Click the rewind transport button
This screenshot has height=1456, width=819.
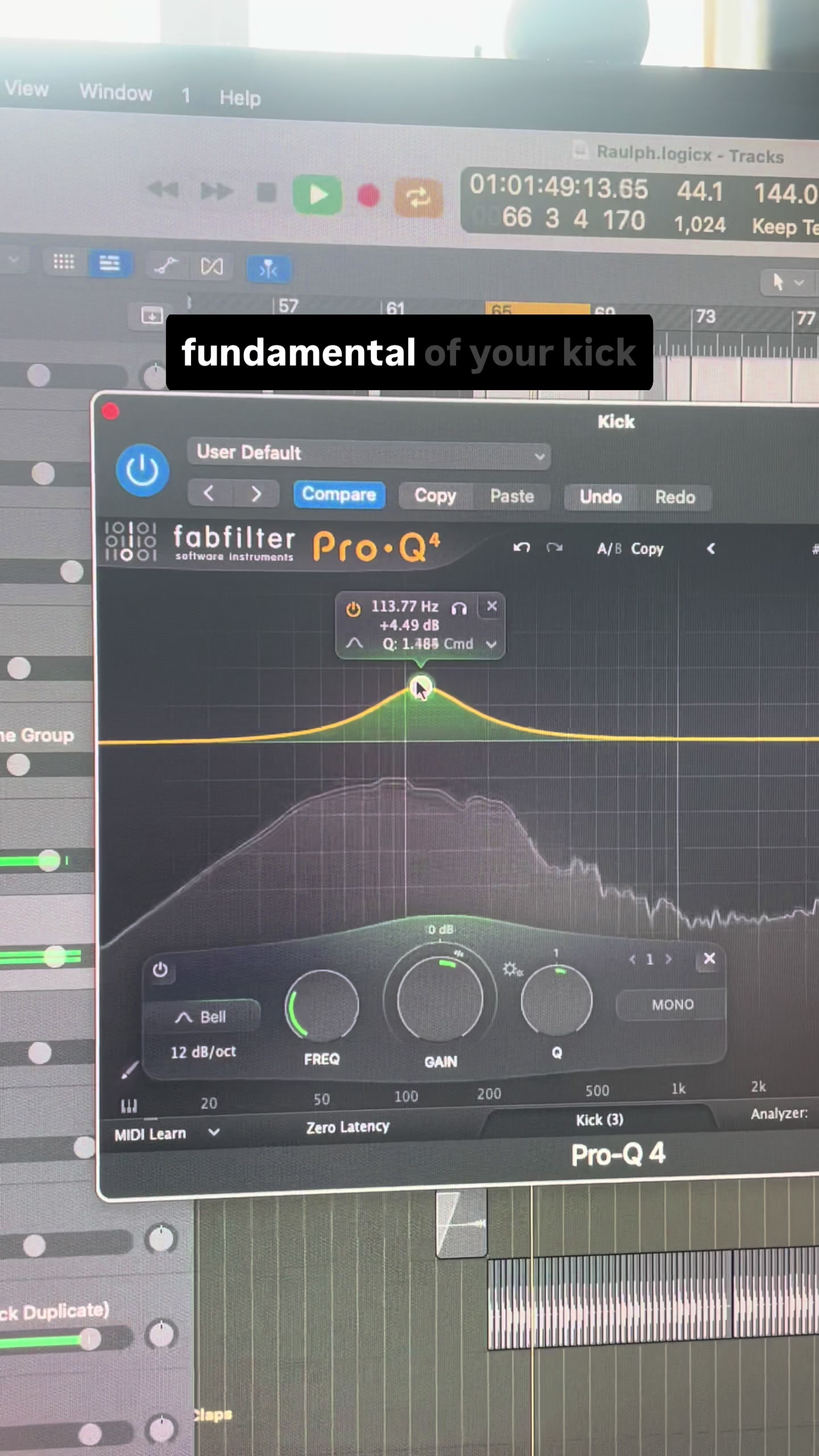pyautogui.click(x=163, y=189)
